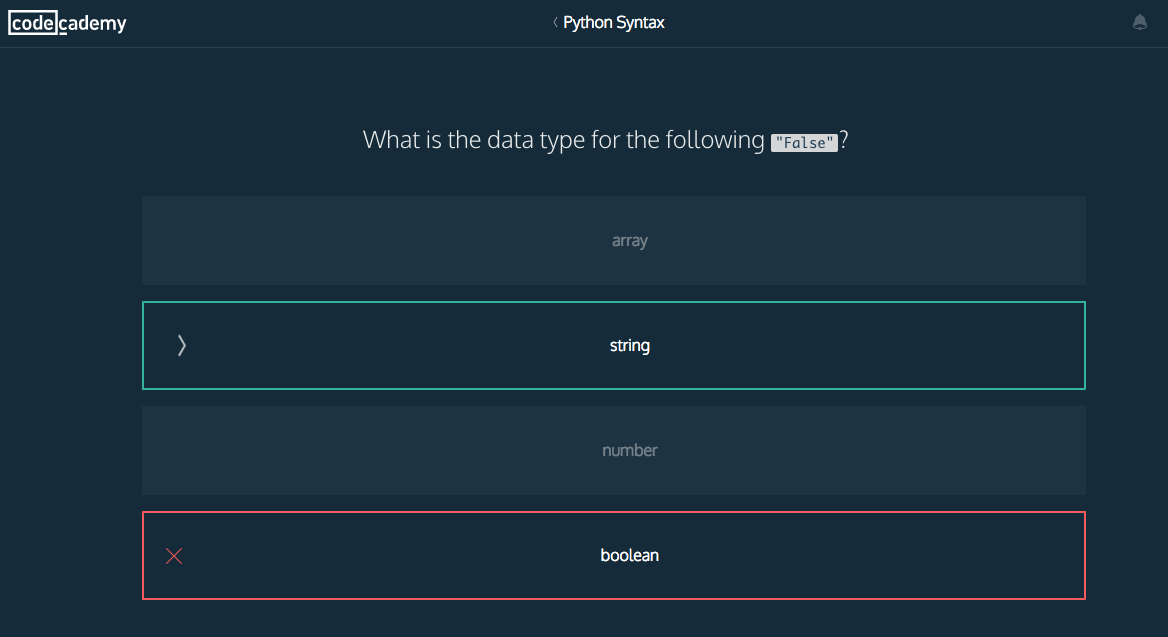
Task: Choose the array answer option
Action: coord(613,241)
